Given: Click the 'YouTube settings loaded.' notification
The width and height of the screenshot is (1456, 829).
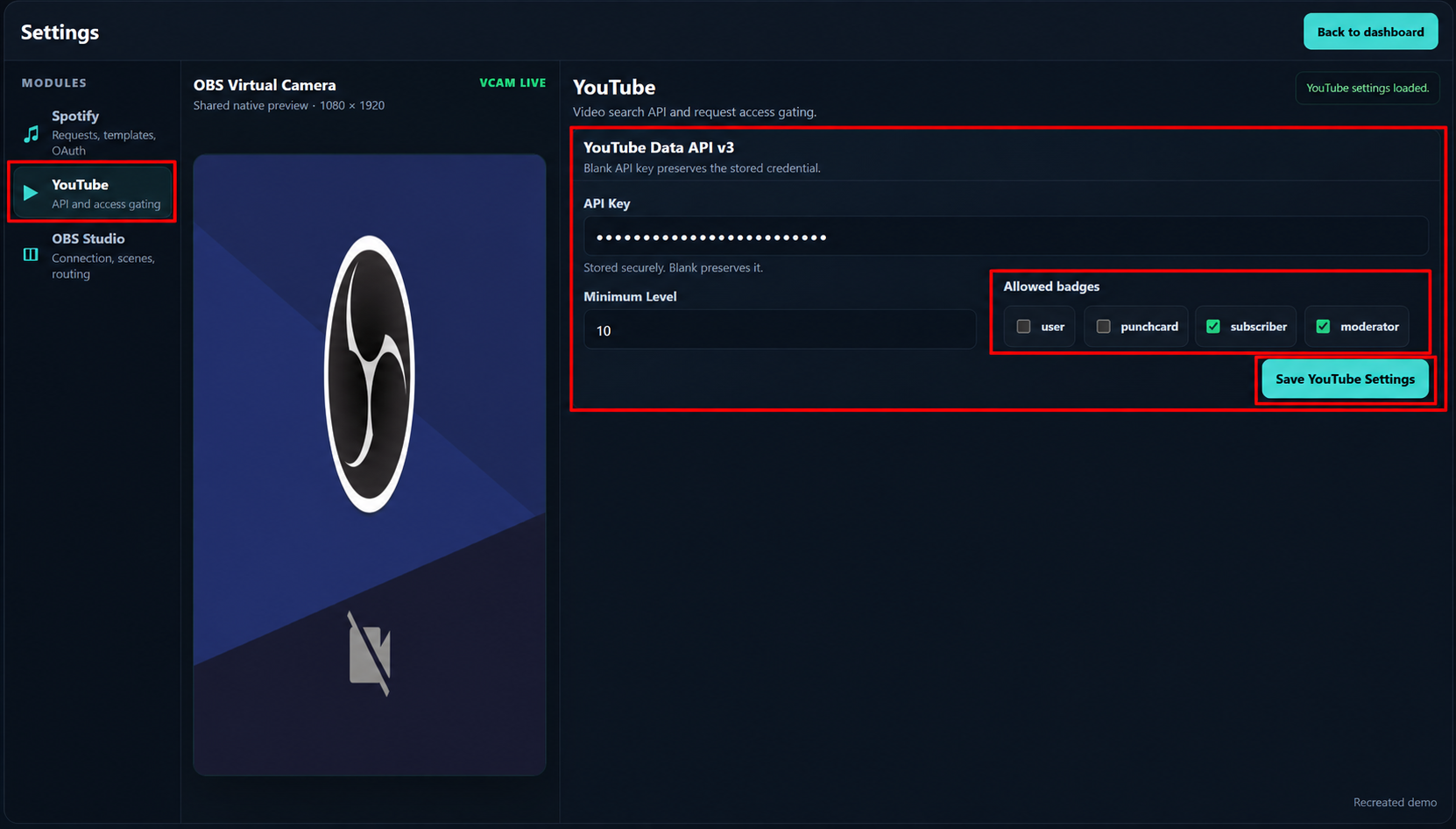Looking at the screenshot, I should [1367, 88].
